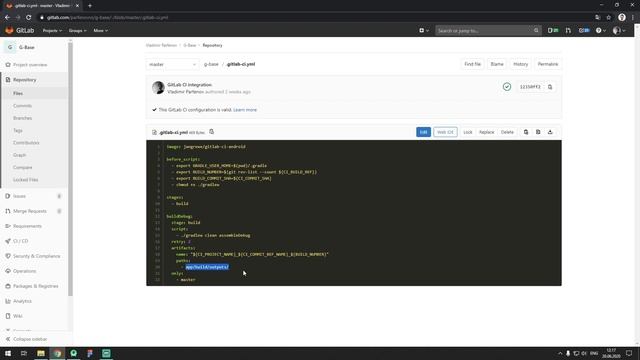Open Merge Requests in sidebar
The width and height of the screenshot is (640, 360).
[x=30, y=211]
